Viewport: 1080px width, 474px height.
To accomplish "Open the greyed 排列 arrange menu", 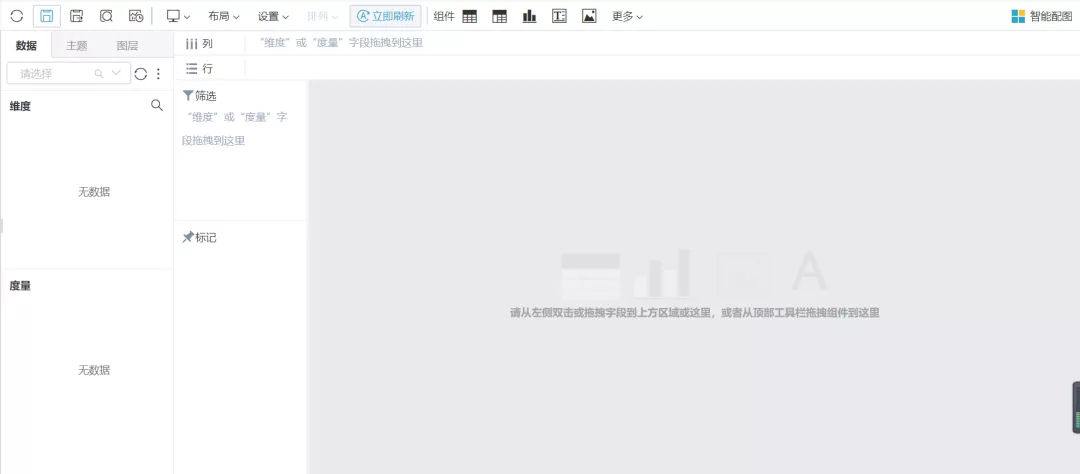I will pyautogui.click(x=322, y=16).
